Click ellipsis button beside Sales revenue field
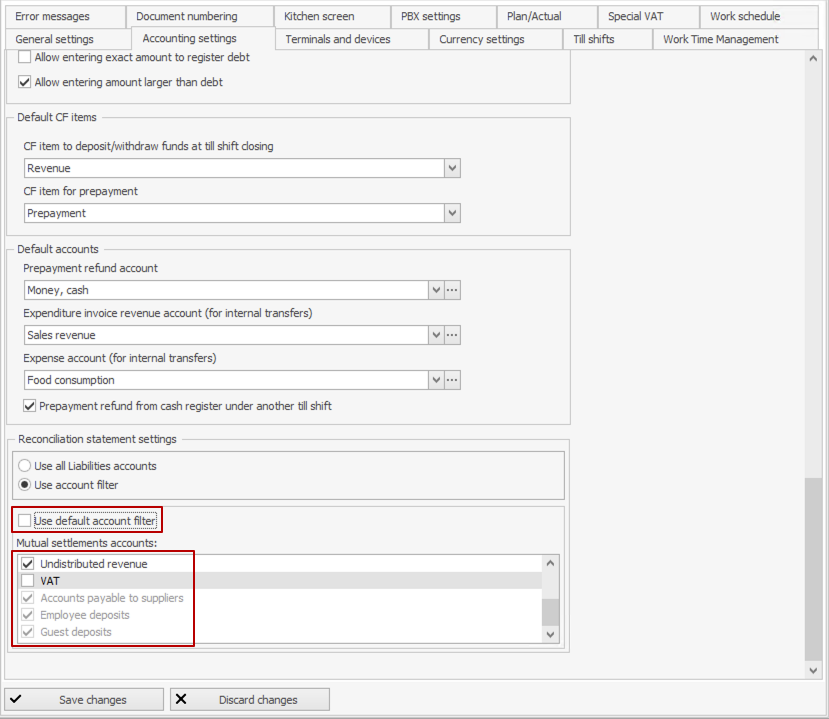829x719 pixels. (452, 335)
